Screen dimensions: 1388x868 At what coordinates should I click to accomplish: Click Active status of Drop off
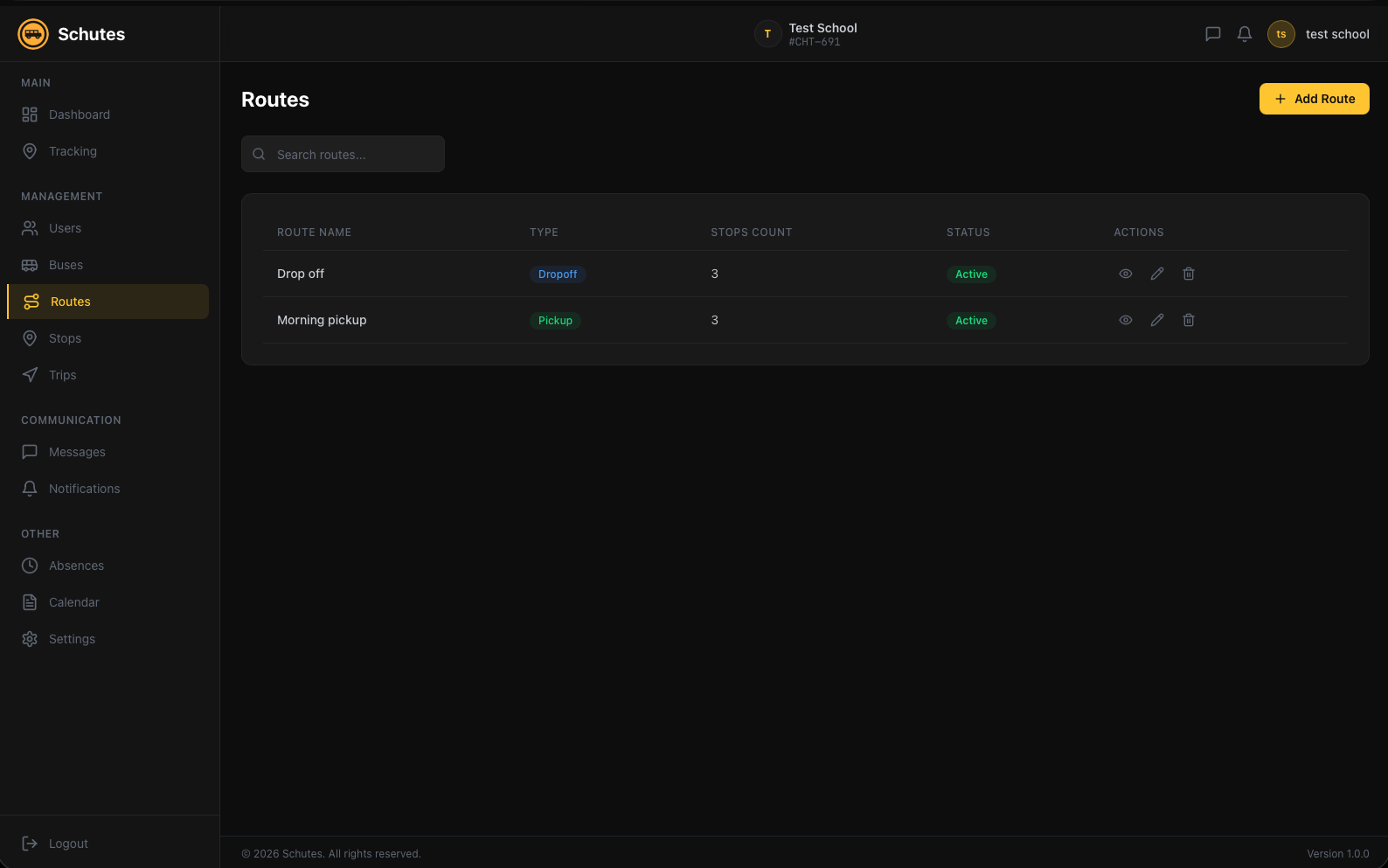[x=971, y=274]
